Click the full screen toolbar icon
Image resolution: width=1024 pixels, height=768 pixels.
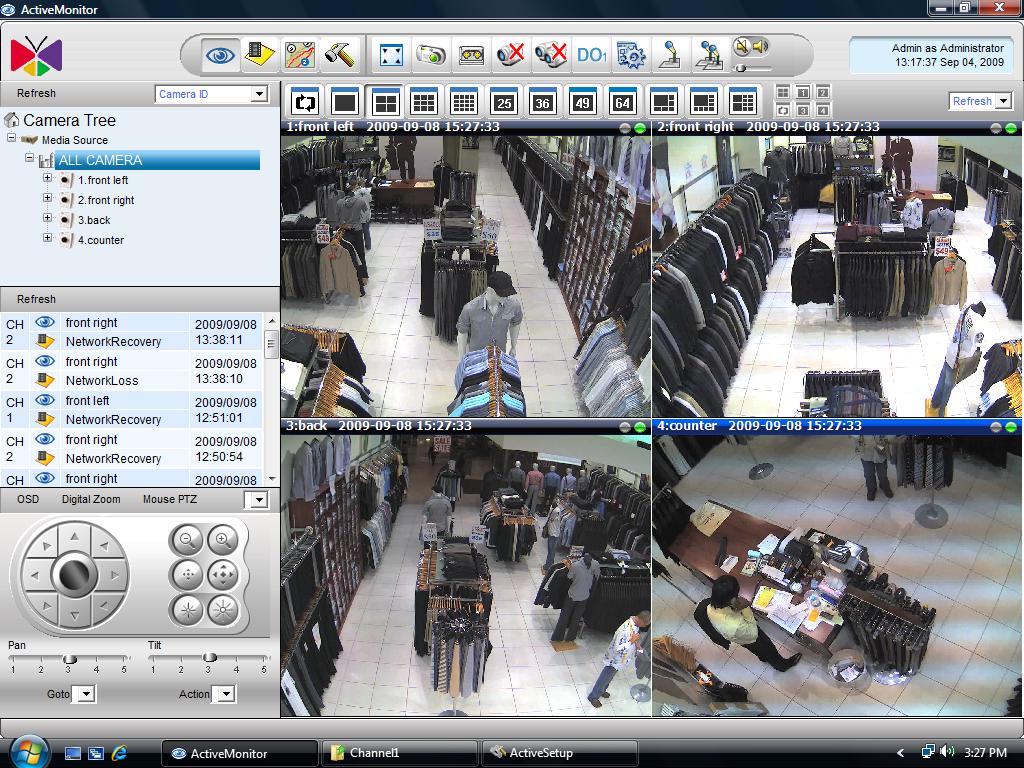click(391, 54)
